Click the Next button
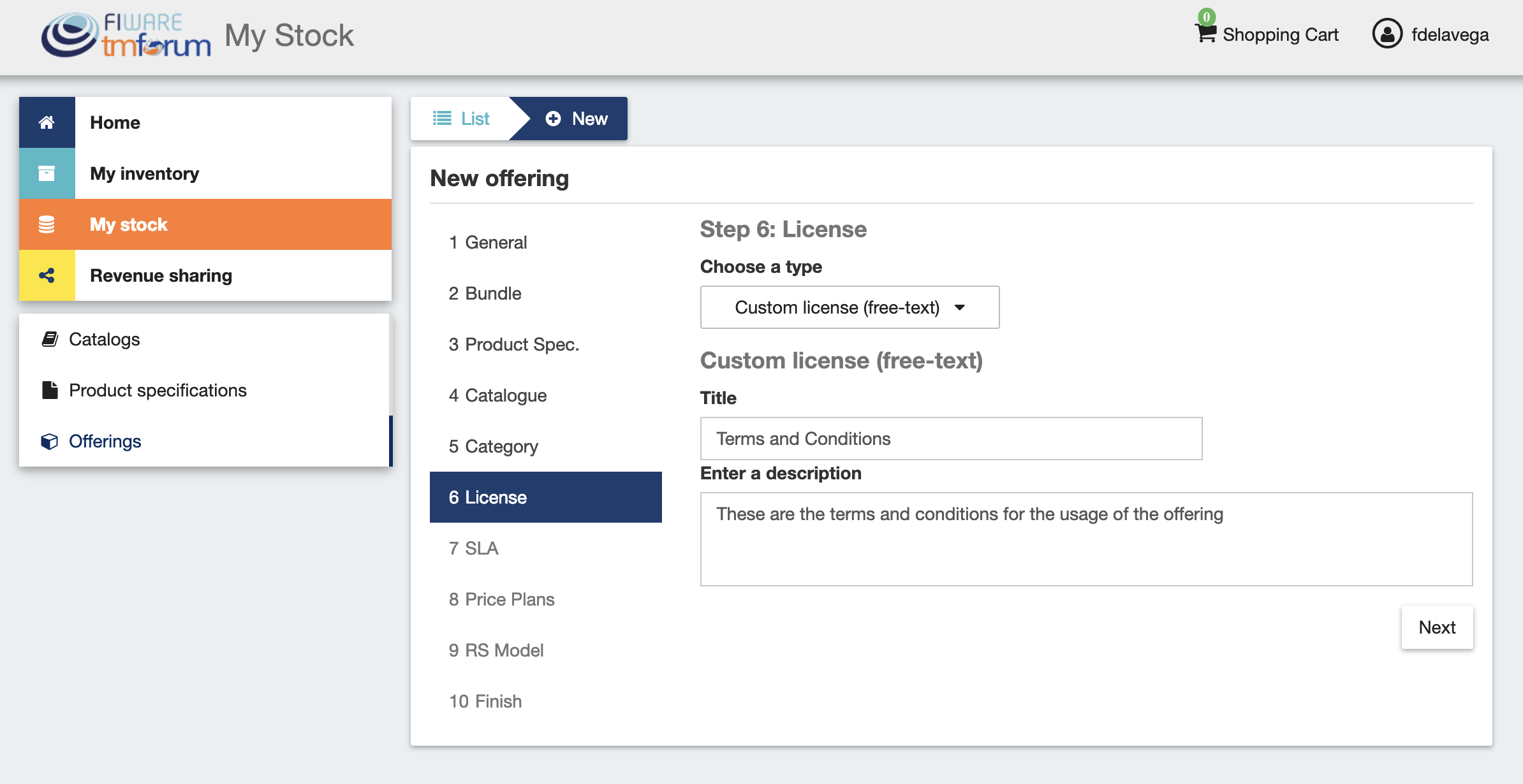This screenshot has width=1523, height=784. tap(1437, 627)
